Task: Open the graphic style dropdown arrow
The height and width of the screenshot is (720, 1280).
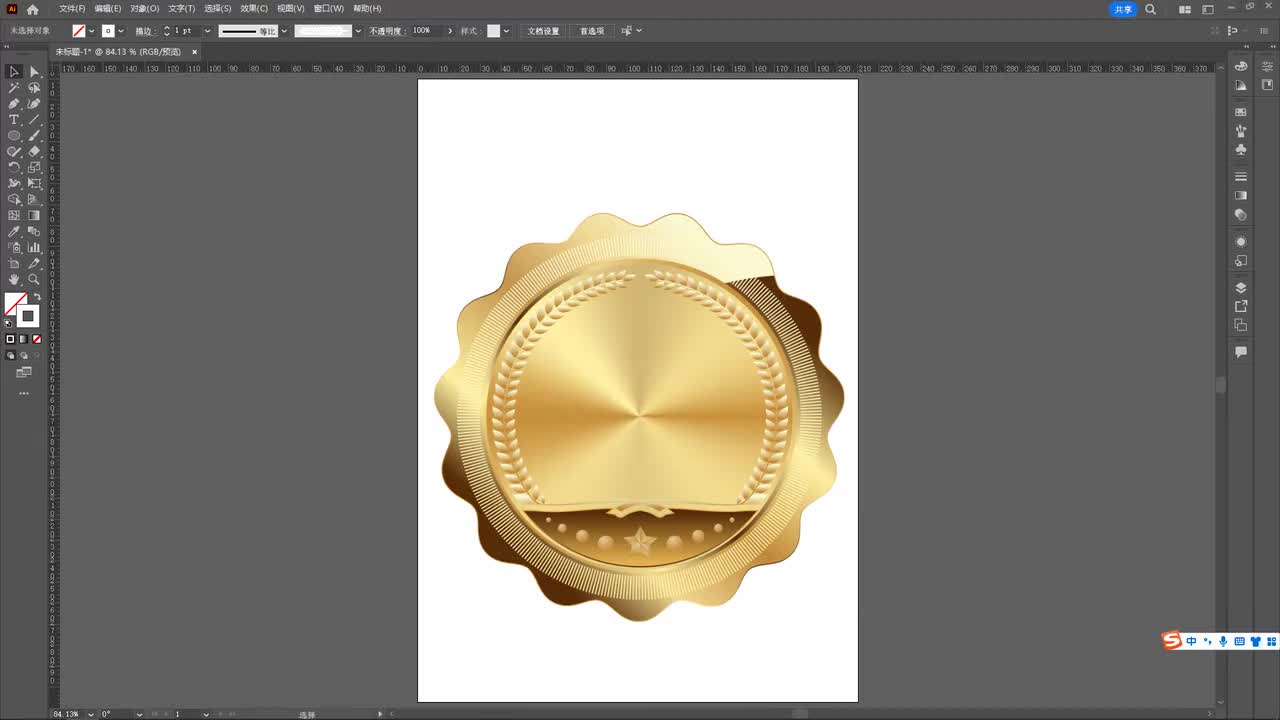Action: [x=506, y=31]
